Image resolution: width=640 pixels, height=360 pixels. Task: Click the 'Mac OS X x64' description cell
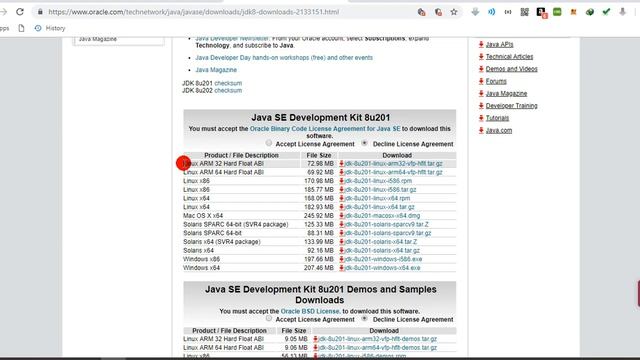tap(203, 216)
